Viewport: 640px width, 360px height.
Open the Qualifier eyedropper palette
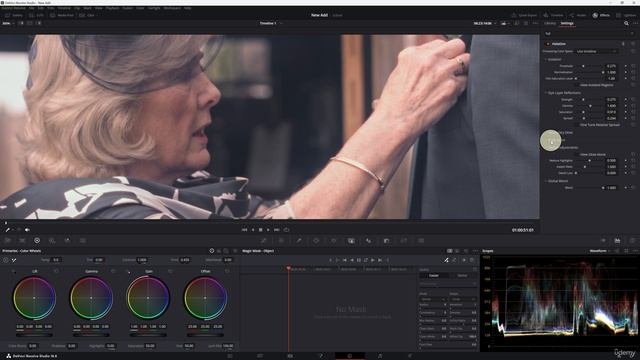click(x=299, y=240)
